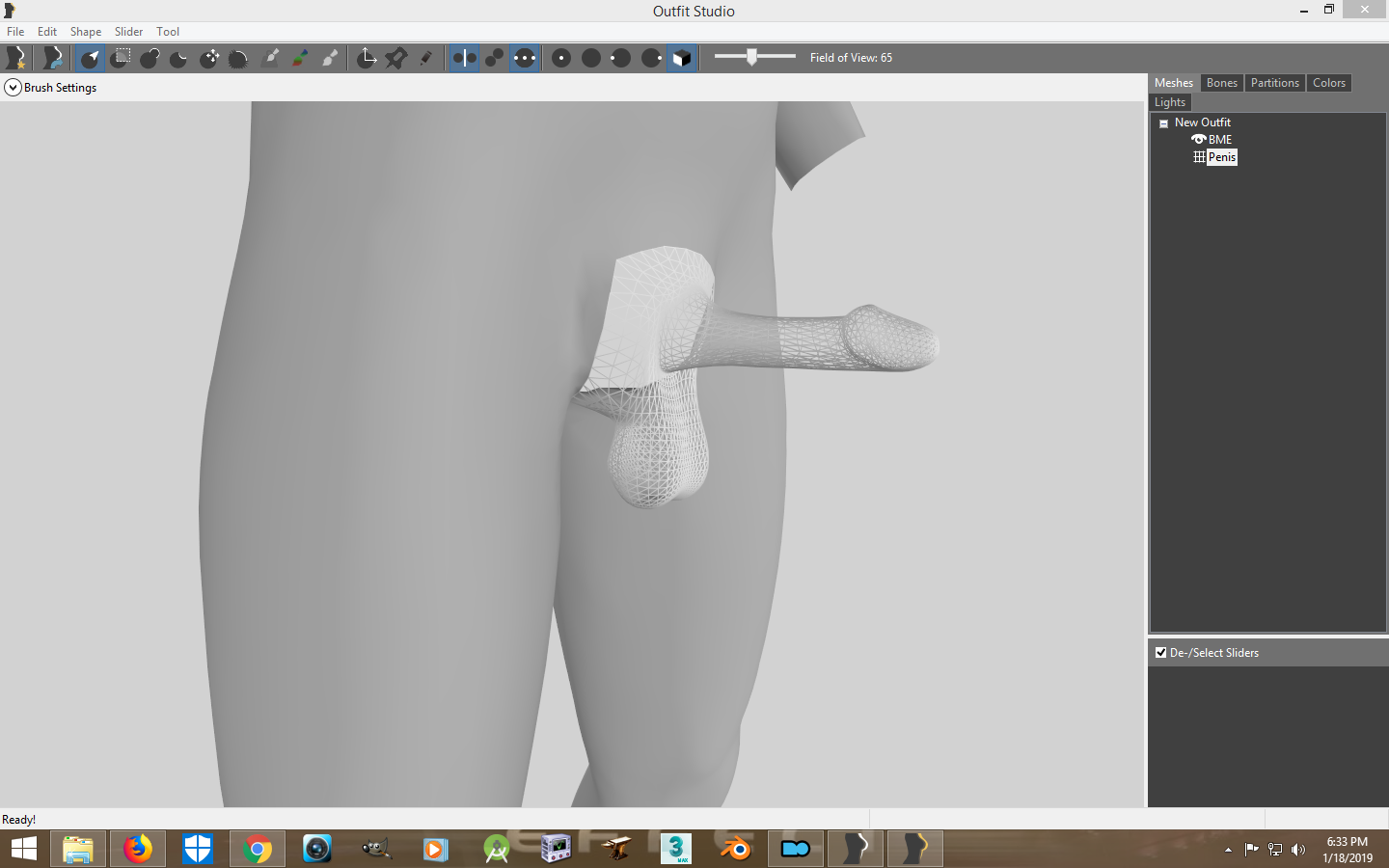The height and width of the screenshot is (868, 1389).
Task: Click the Action Center flag icon
Action: 1251,850
